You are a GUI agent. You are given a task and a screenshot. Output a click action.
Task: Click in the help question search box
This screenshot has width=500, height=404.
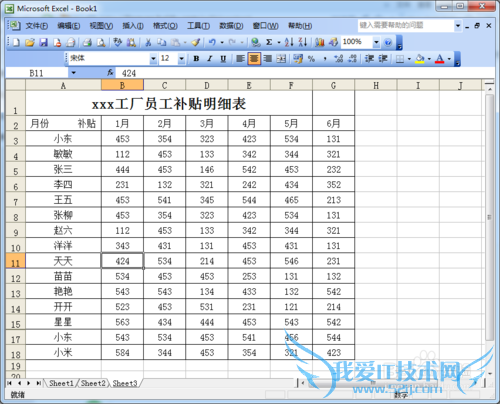[406, 25]
